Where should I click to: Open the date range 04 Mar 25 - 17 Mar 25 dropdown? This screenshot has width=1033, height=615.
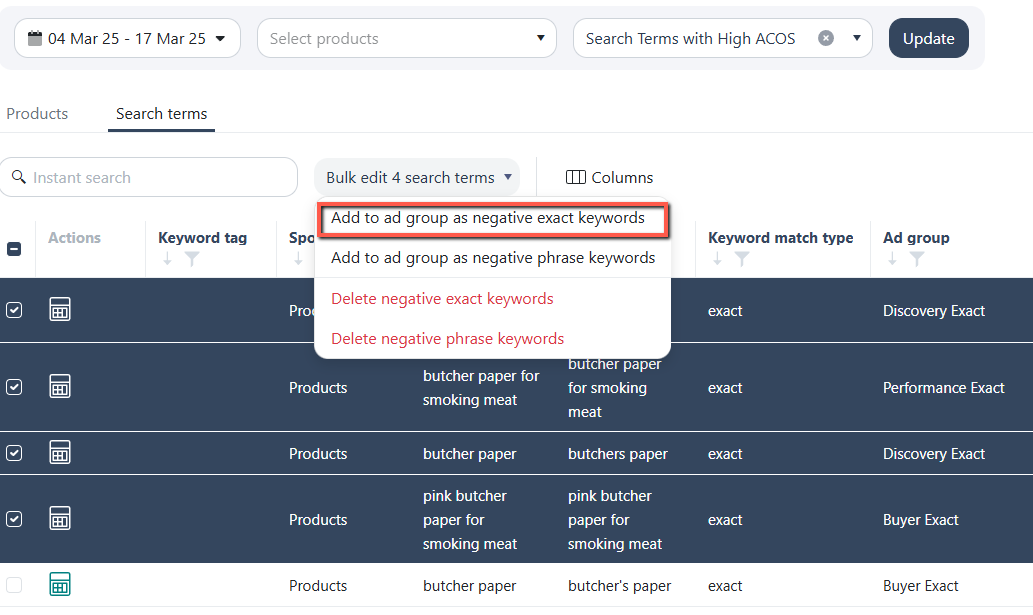pos(127,38)
